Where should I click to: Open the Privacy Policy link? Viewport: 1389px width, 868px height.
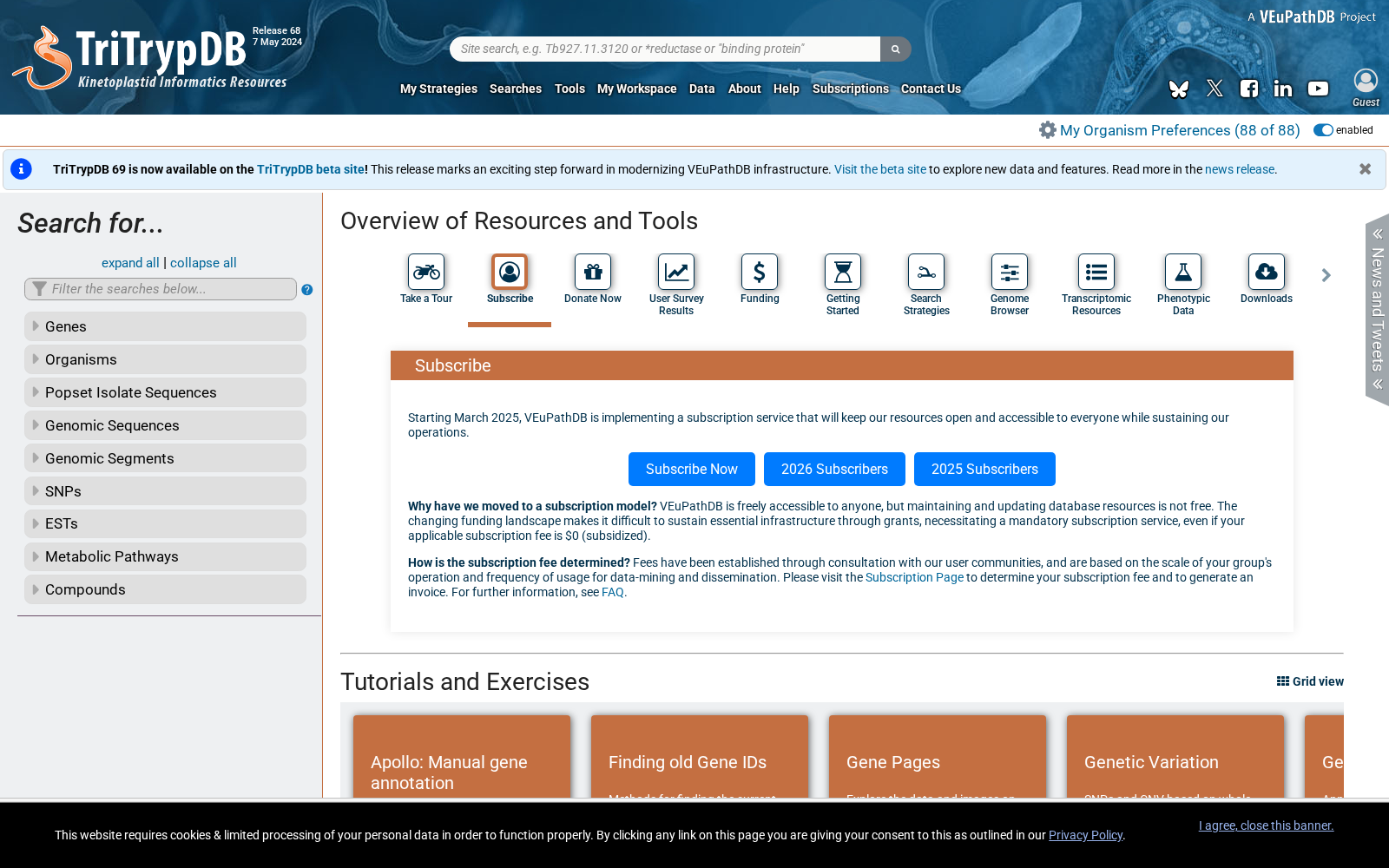point(1086,835)
